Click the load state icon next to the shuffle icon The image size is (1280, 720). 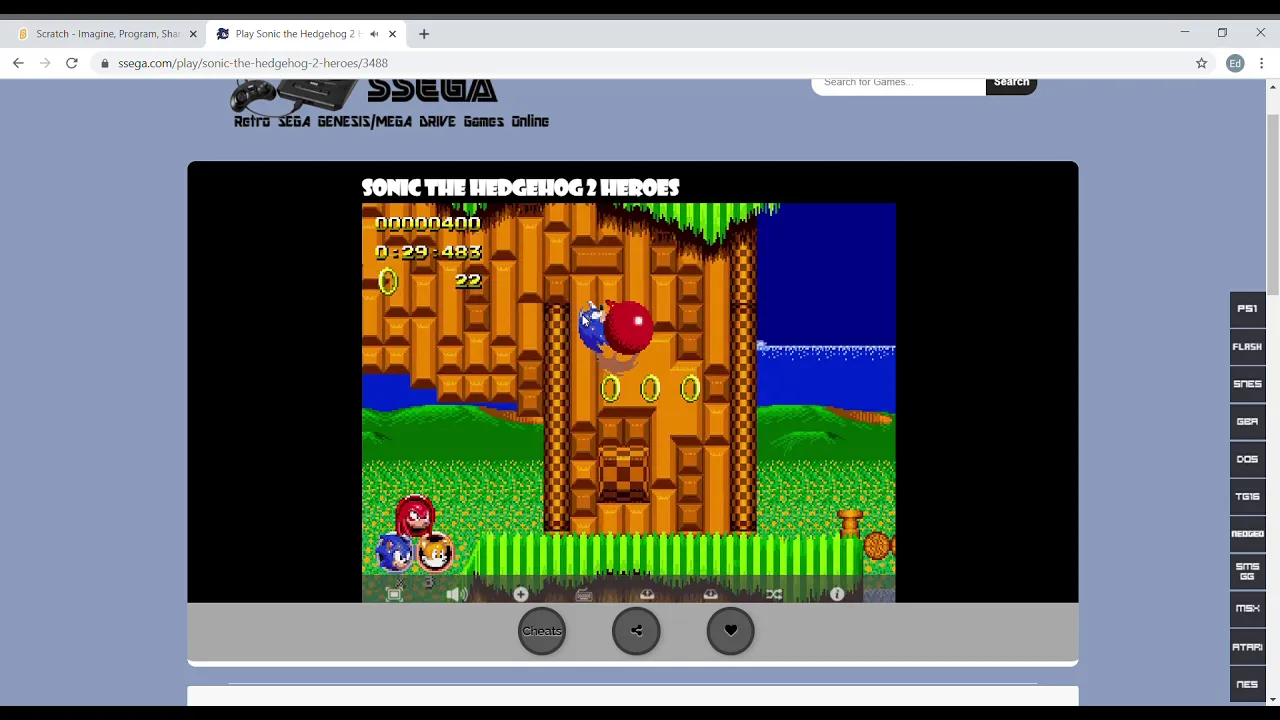coord(710,595)
